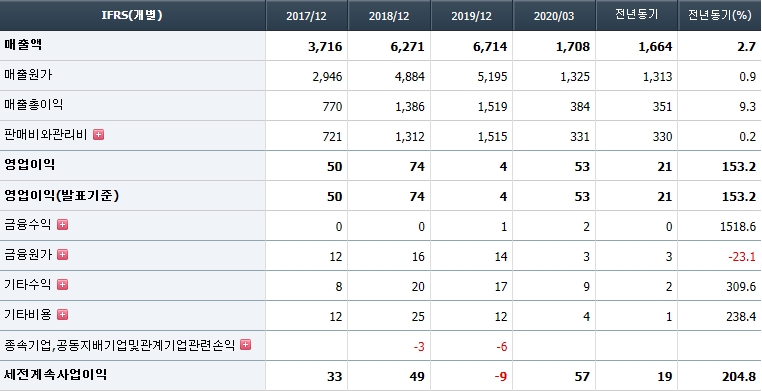
Task: Click 매출액 전년동기 value 1,664
Action: click(655, 47)
